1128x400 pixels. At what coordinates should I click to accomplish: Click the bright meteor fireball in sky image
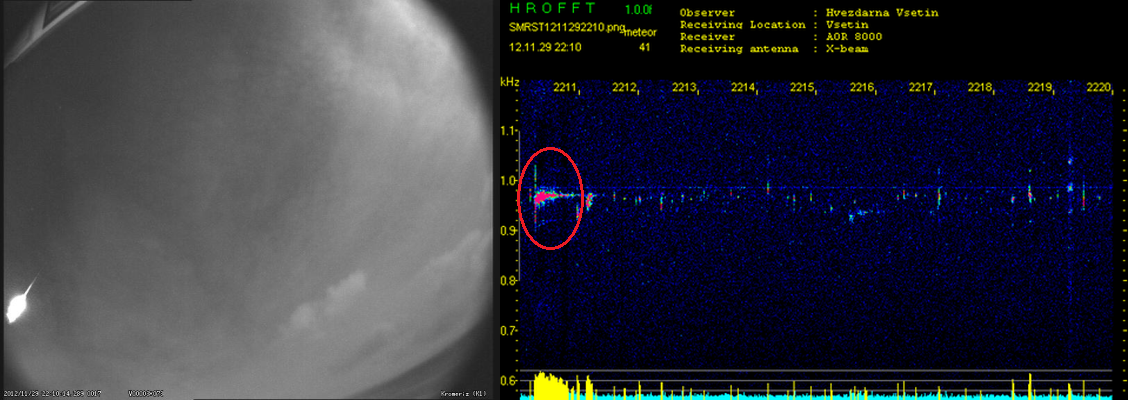point(18,304)
